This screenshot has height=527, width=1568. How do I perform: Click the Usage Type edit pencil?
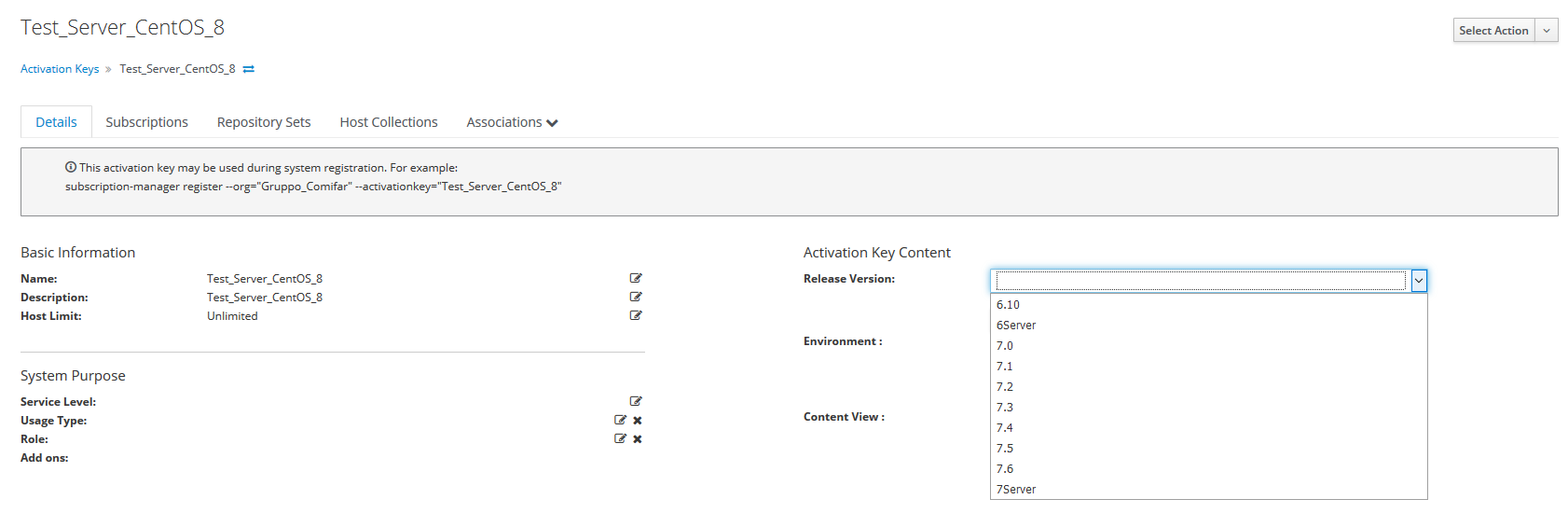point(620,420)
